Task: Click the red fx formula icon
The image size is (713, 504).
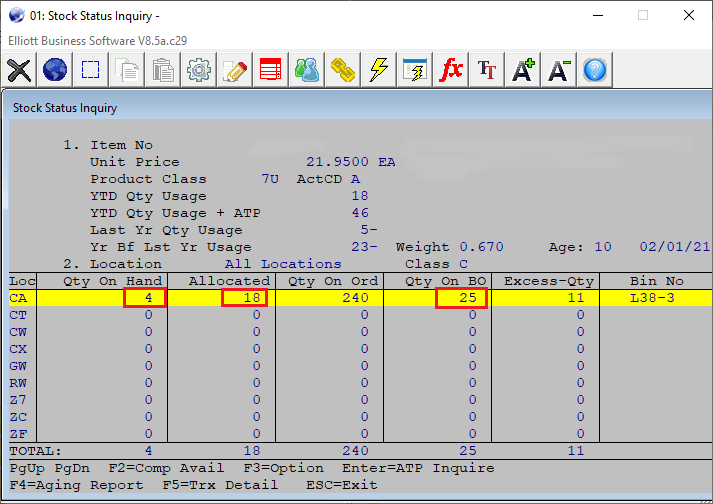Action: (x=451, y=70)
